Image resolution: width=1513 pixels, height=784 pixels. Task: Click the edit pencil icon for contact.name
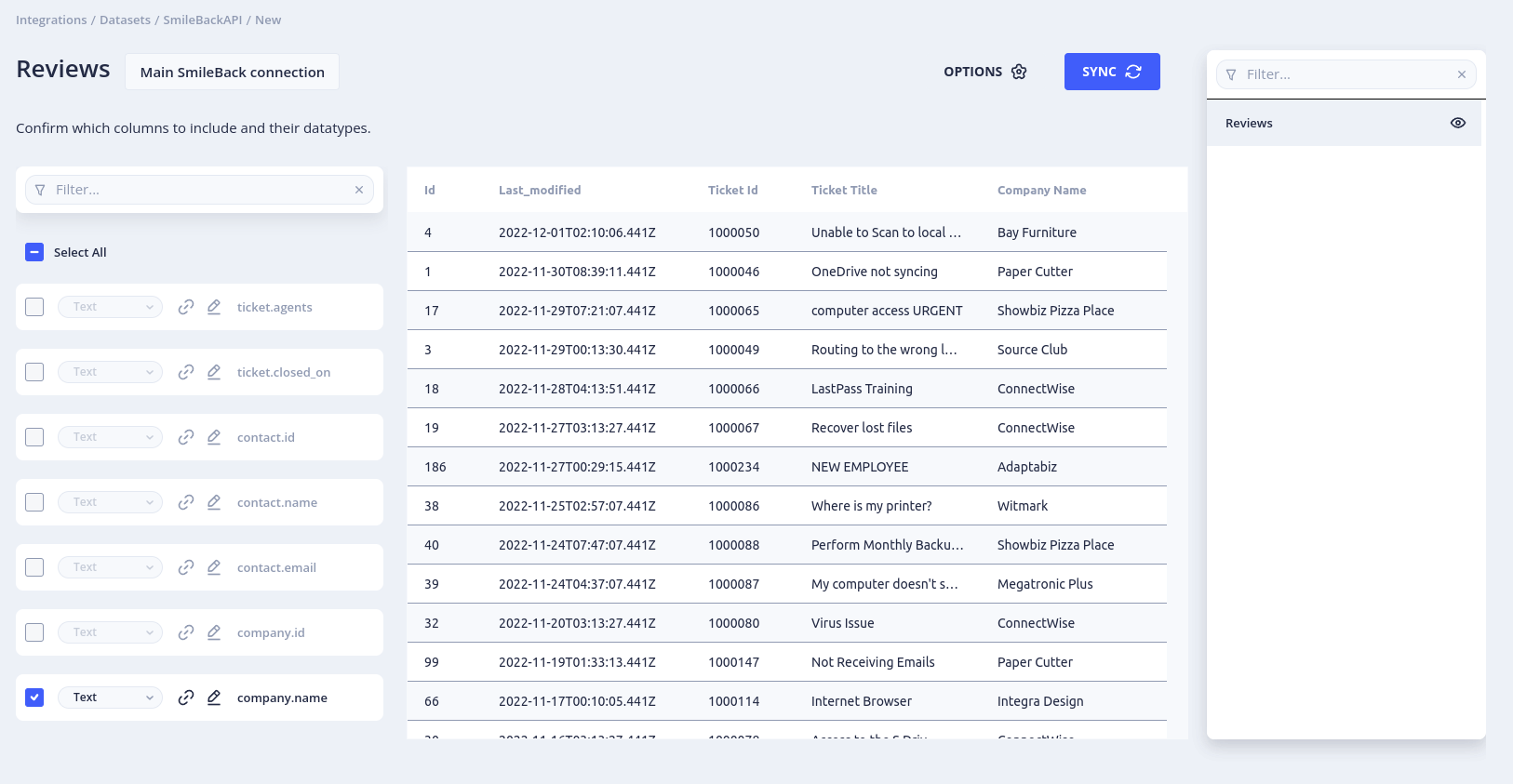[x=214, y=502]
